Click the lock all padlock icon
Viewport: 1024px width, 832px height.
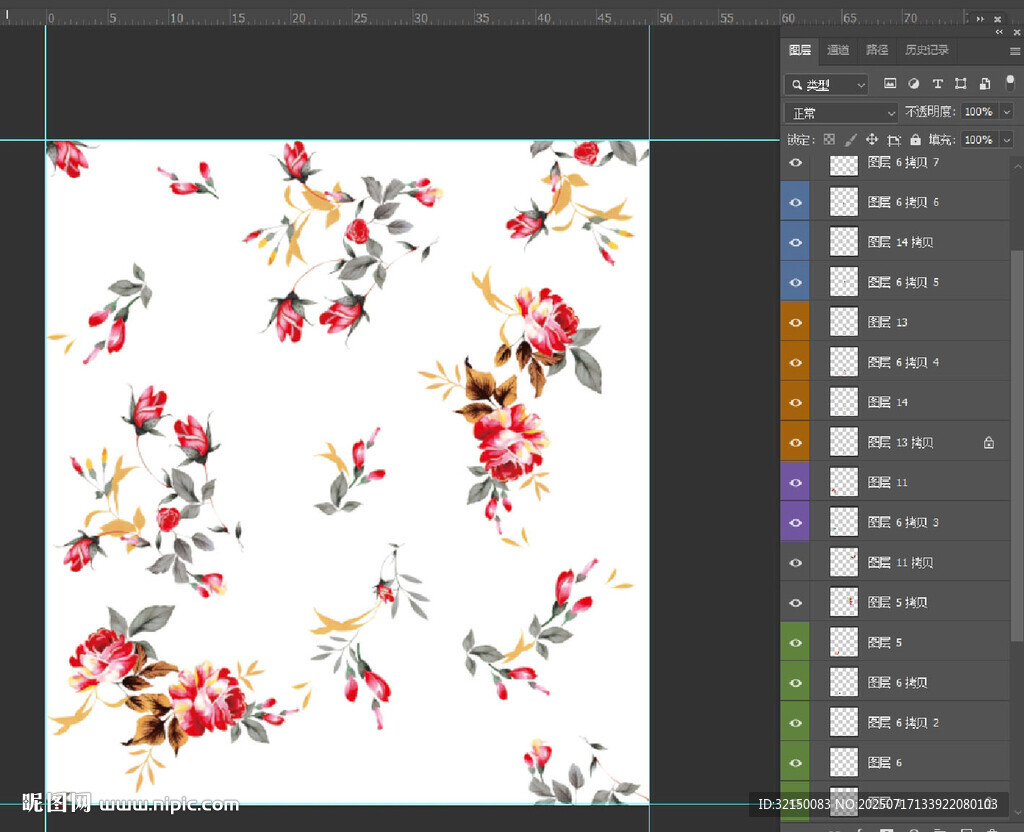click(915, 140)
